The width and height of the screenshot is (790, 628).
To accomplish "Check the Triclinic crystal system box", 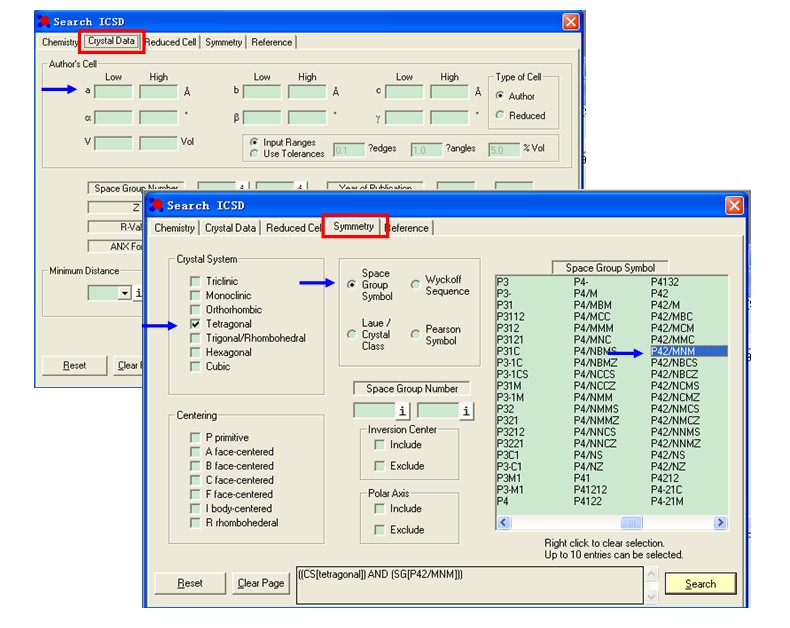I will tap(195, 281).
